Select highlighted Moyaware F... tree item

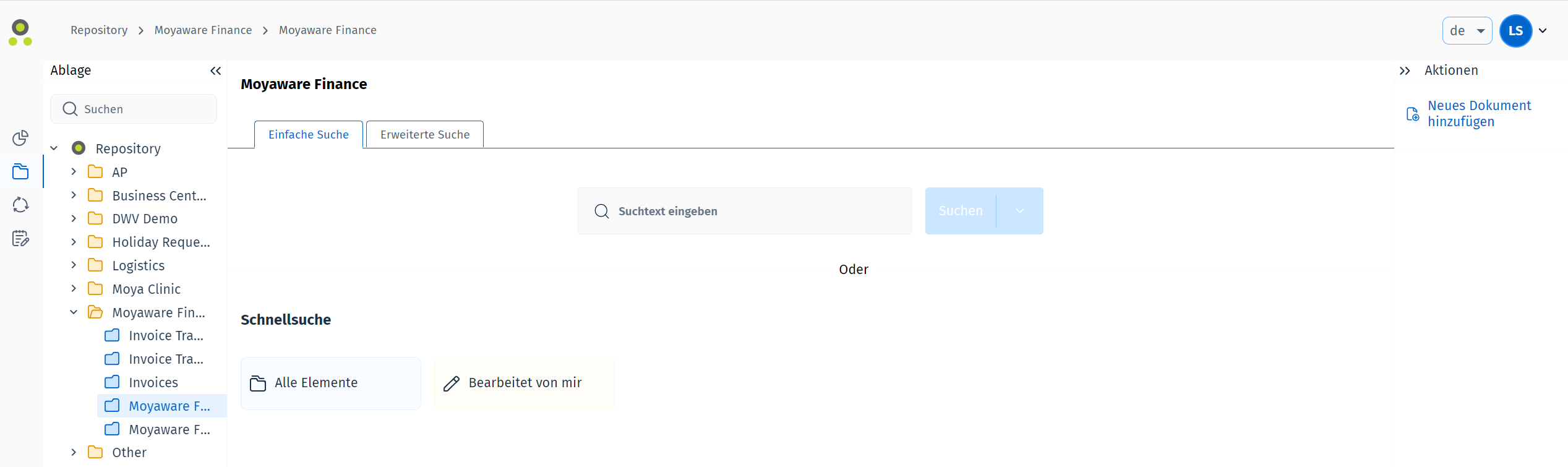(x=162, y=406)
